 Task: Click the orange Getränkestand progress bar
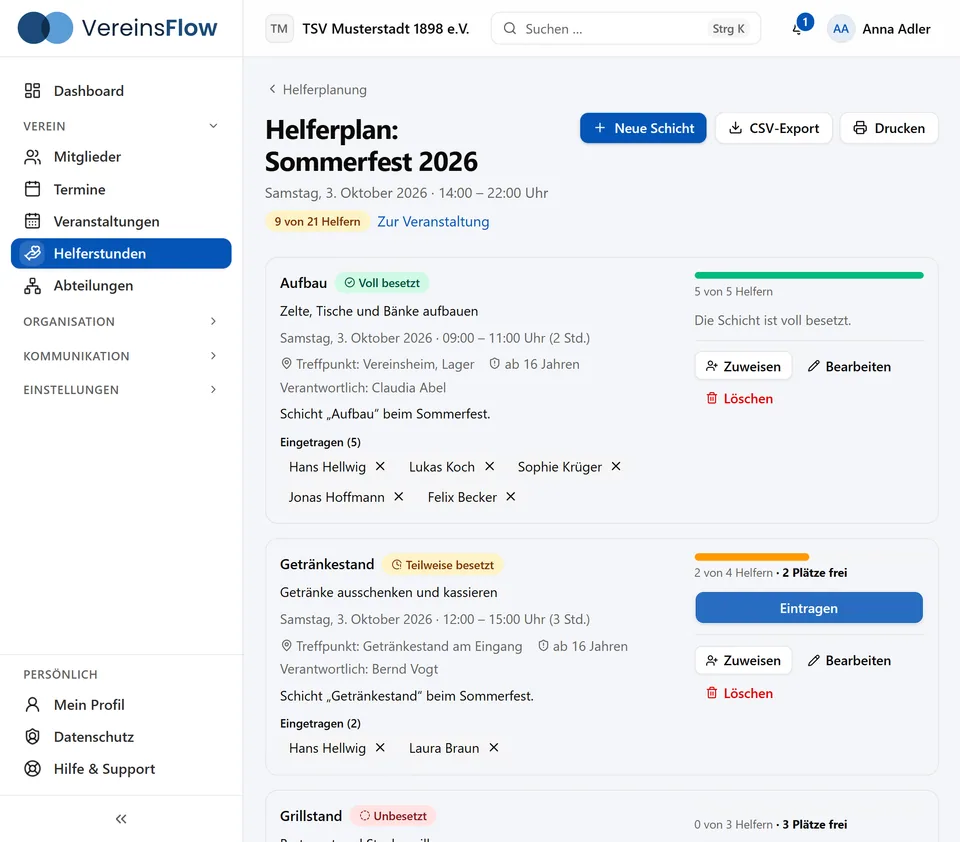(752, 557)
